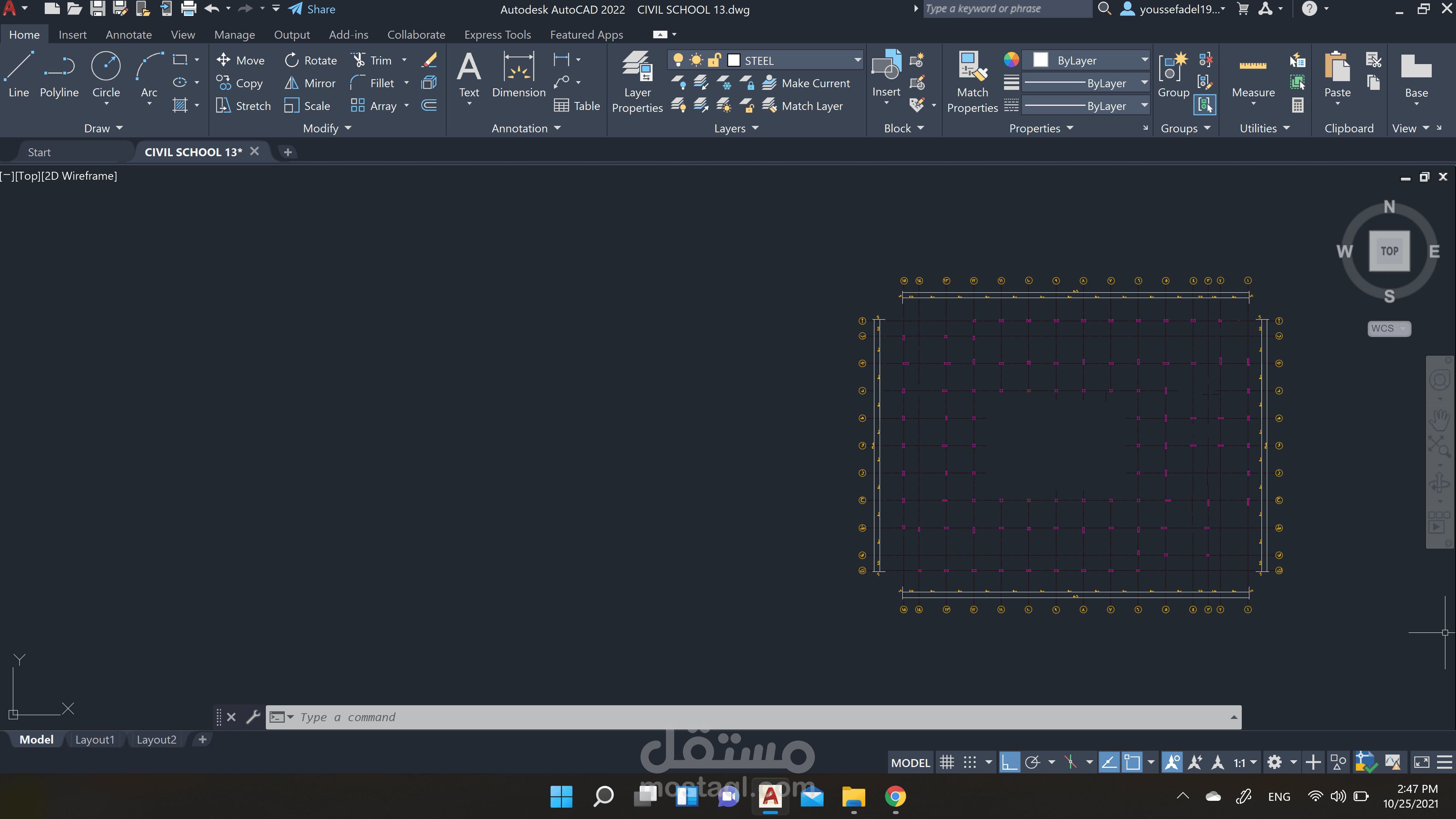This screenshot has width=1456, height=819.
Task: Toggle ortho mode in status bar
Action: tap(1009, 763)
